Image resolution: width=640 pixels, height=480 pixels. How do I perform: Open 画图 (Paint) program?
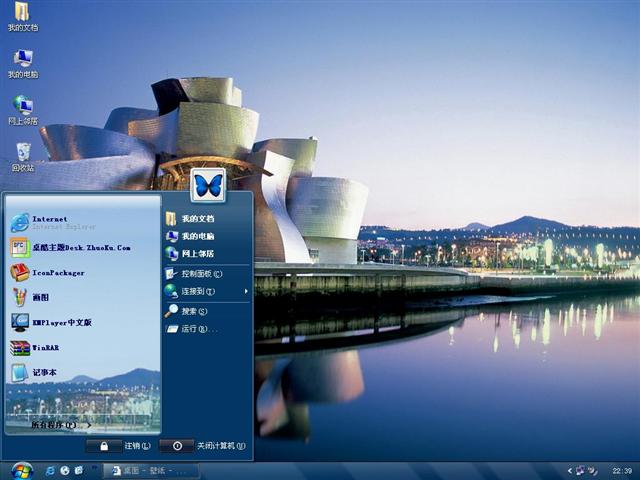tap(40, 297)
